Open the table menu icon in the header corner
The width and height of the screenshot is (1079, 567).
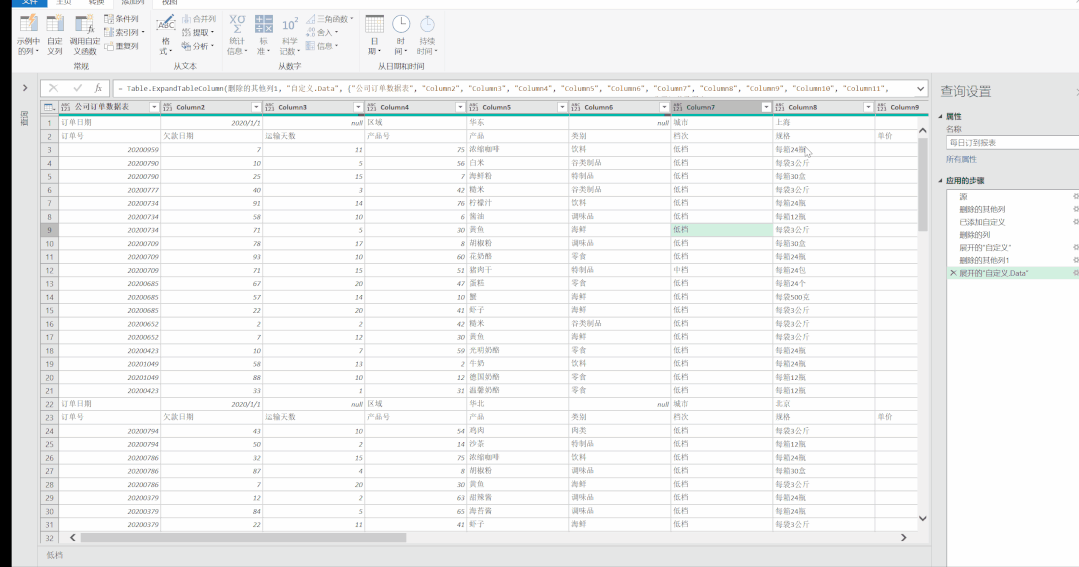pyautogui.click(x=49, y=107)
